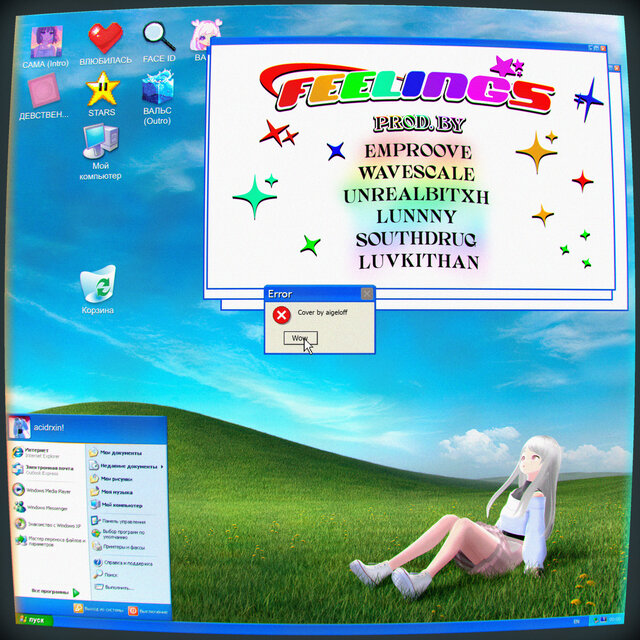This screenshot has height=640, width=640.
Task: Open the ВАЛЬС (Outro) water cube icon
Action: click(x=158, y=98)
